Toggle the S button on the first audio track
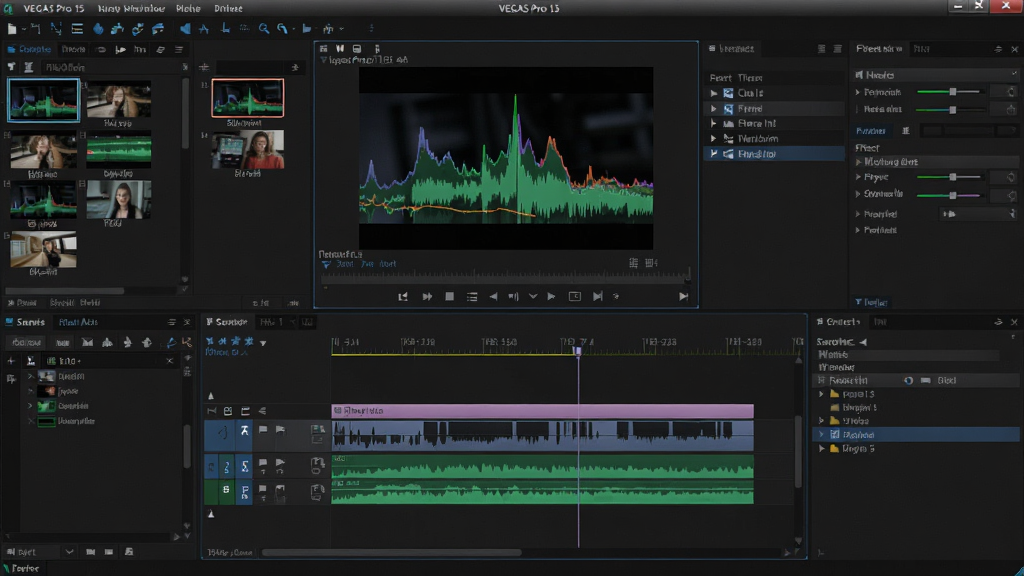The image size is (1024, 576). [x=244, y=466]
